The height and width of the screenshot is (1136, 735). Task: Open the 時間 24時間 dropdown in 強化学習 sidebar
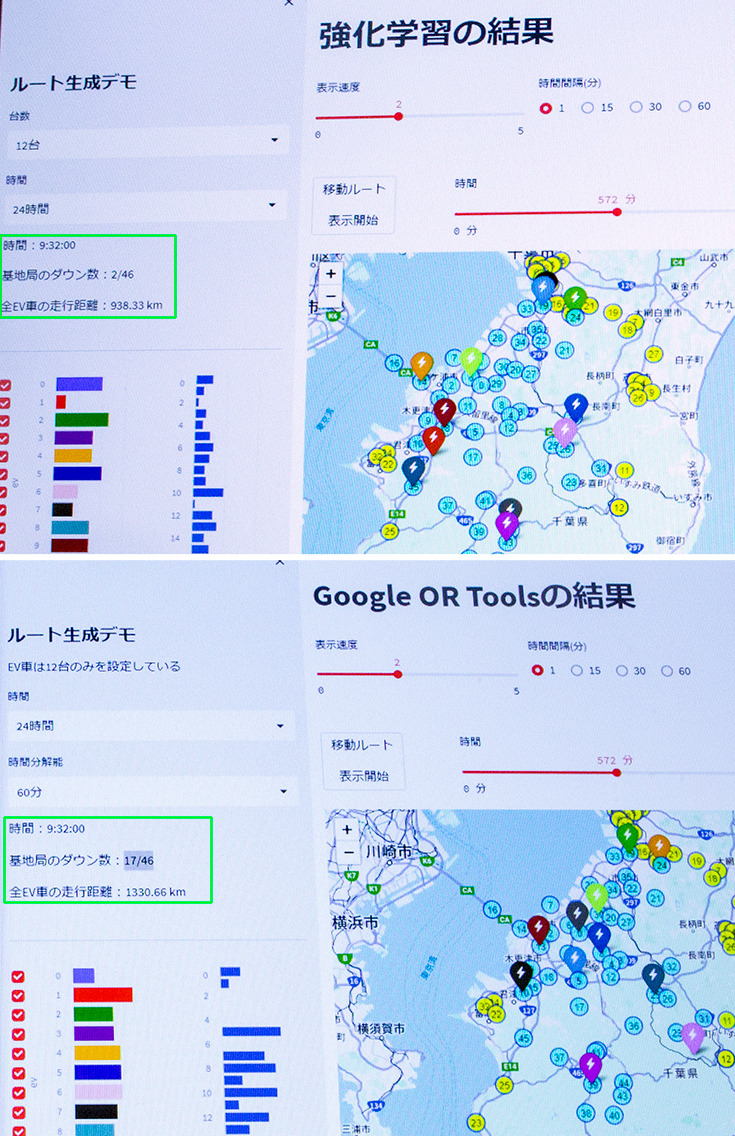(x=147, y=209)
